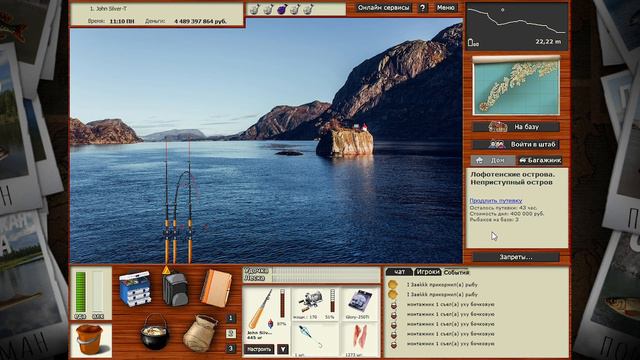Viewport: 640px width, 360px height.
Task: Open the Меню button
Action: [445, 8]
